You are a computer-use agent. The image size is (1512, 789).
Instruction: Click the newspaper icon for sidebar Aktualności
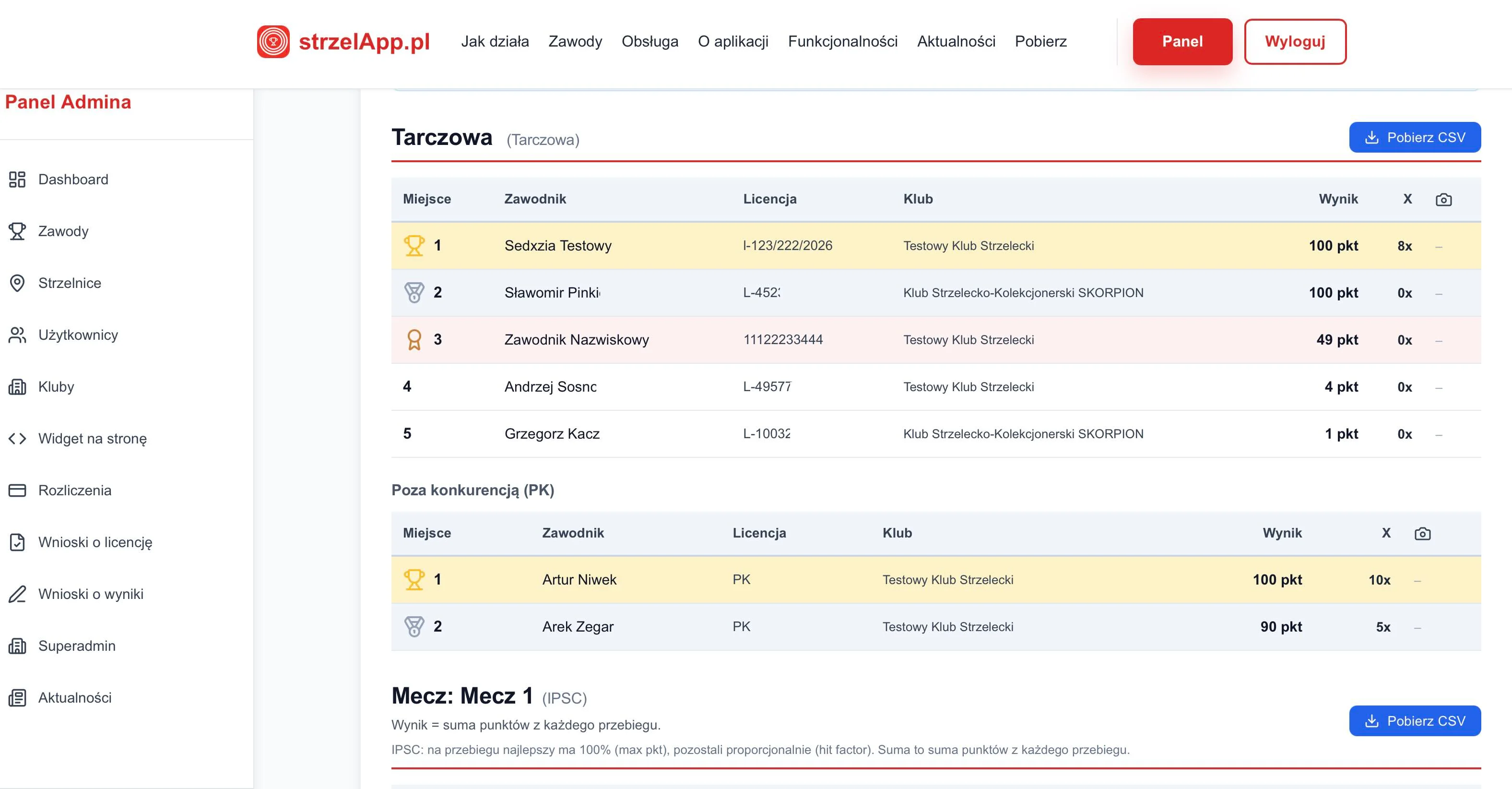(x=17, y=698)
